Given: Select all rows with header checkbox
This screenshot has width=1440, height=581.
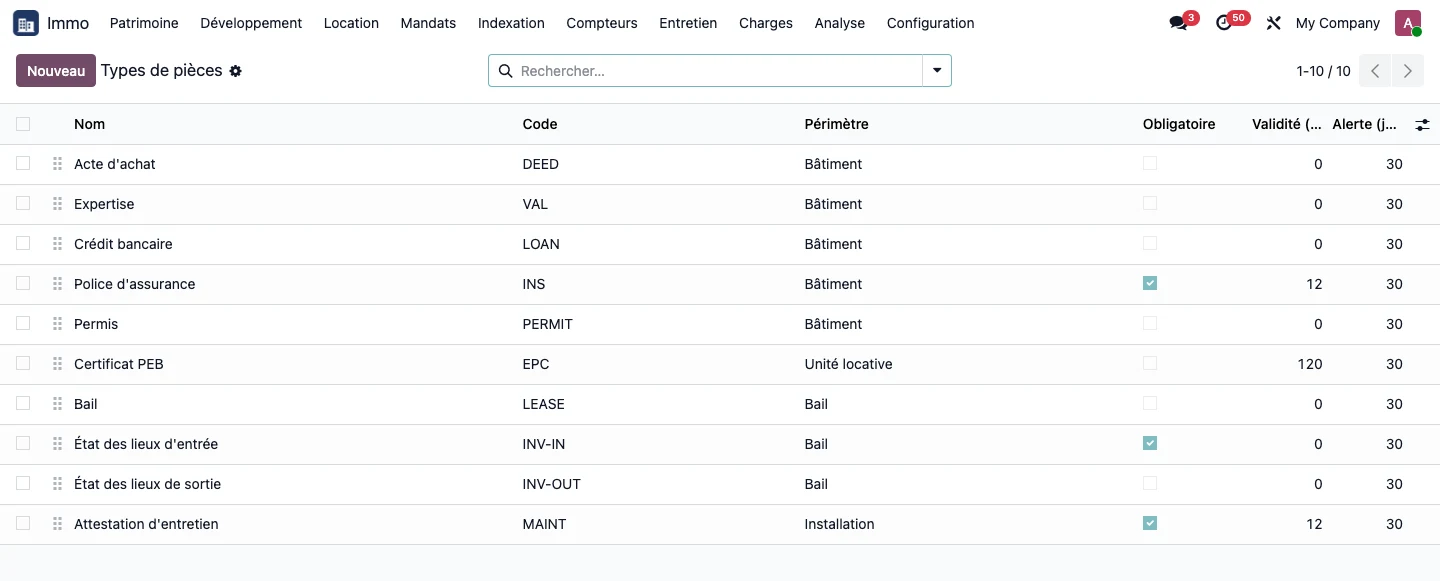Looking at the screenshot, I should (x=23, y=124).
